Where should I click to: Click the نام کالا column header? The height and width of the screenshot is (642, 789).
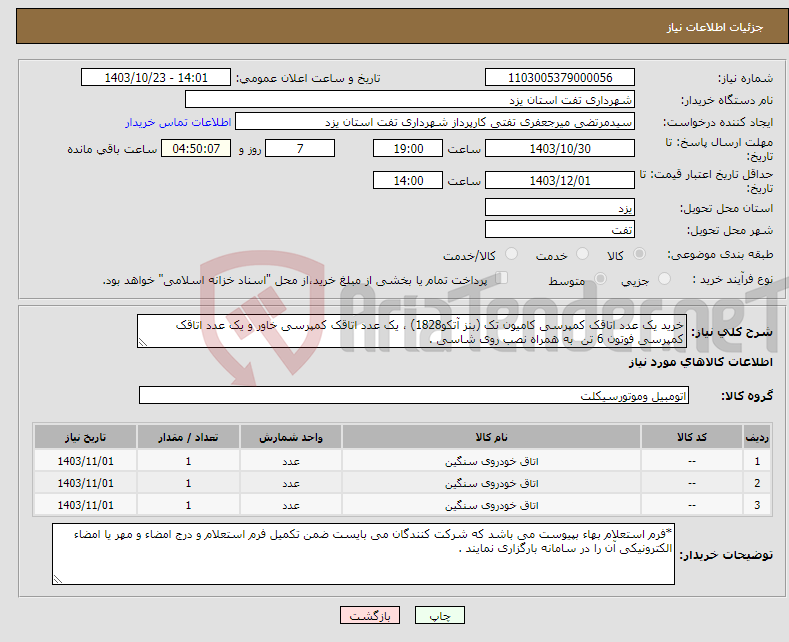491,437
